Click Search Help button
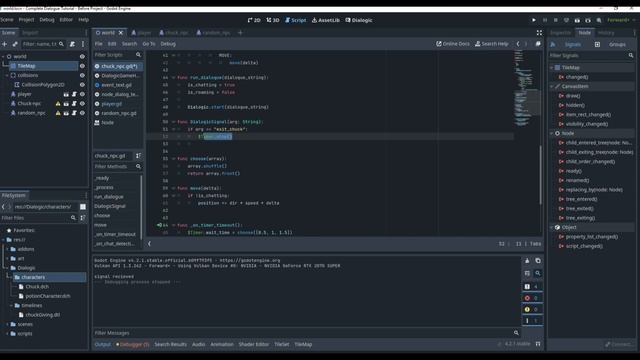Image resolution: width=640 pixels, height=360 pixels. pos(492,44)
